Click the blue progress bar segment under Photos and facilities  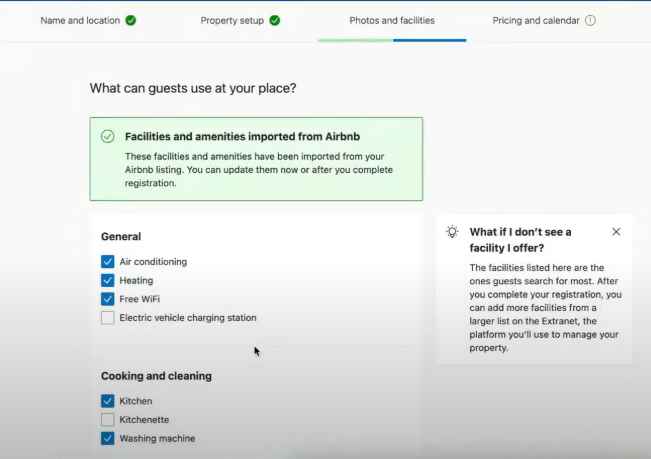[429, 40]
